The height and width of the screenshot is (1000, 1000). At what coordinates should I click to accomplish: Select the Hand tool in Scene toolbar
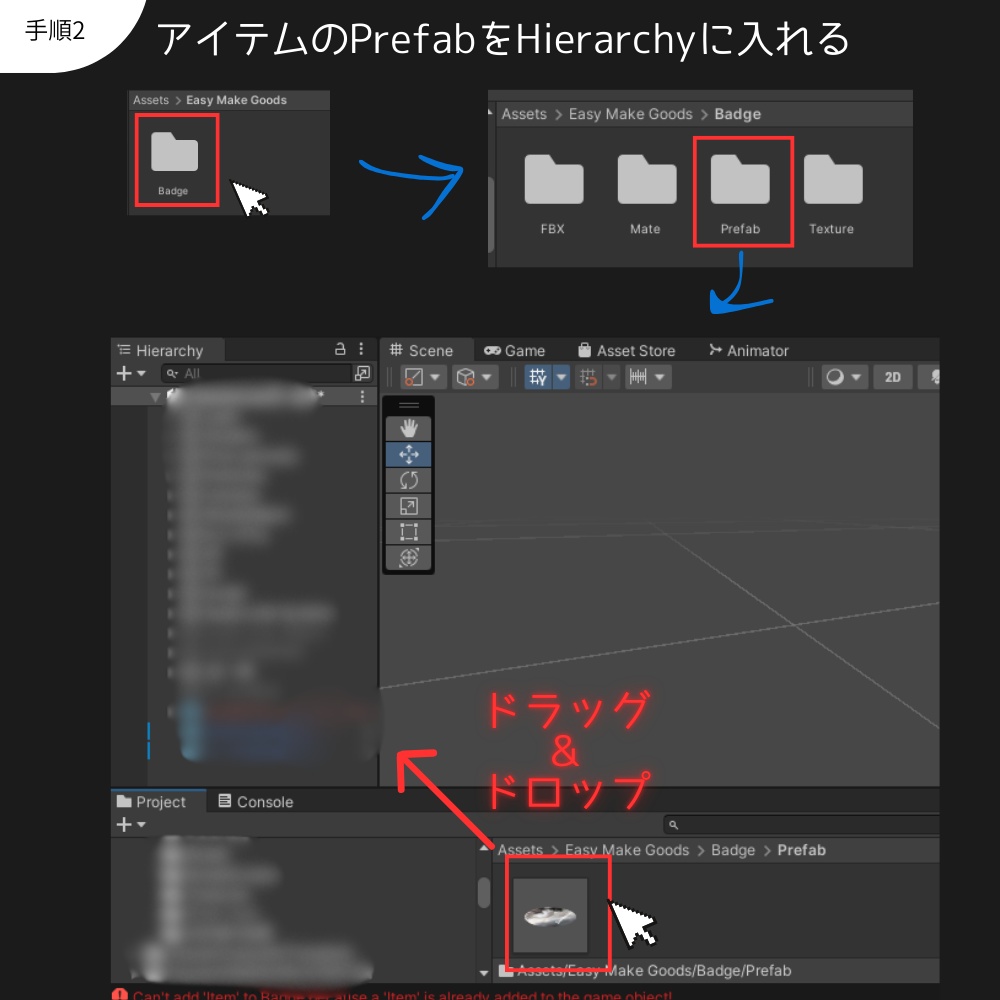(410, 427)
